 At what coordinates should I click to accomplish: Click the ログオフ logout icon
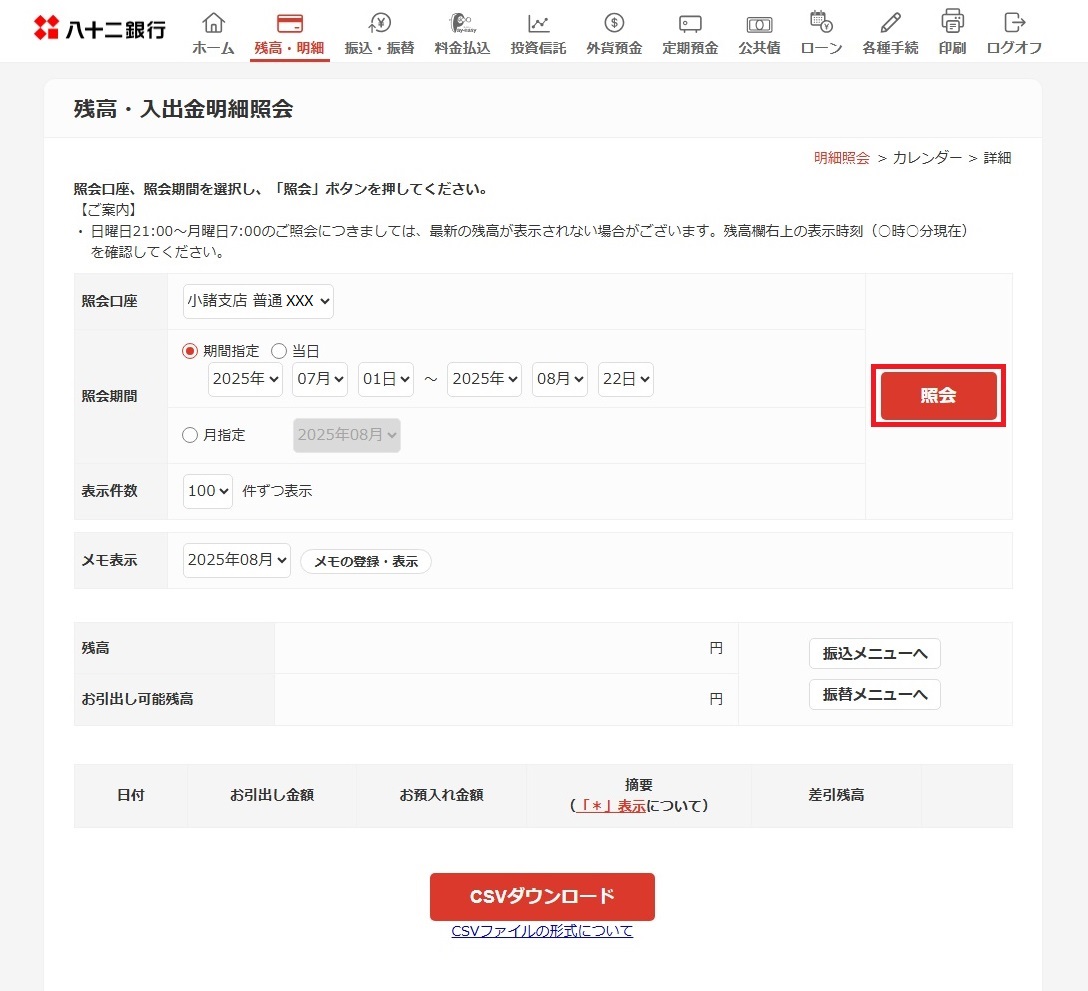pyautogui.click(x=1014, y=21)
